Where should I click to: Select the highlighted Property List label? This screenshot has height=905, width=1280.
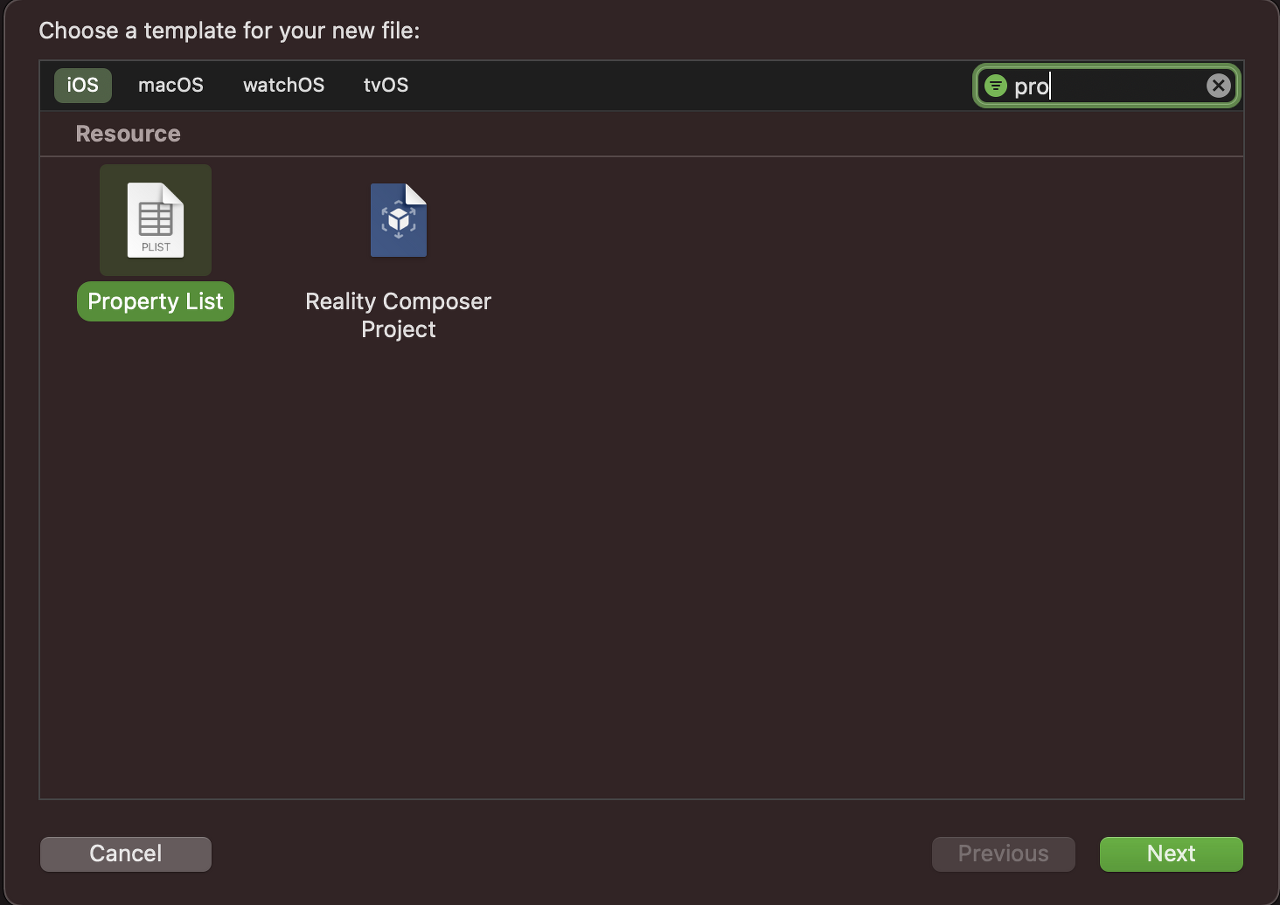pyautogui.click(x=155, y=302)
